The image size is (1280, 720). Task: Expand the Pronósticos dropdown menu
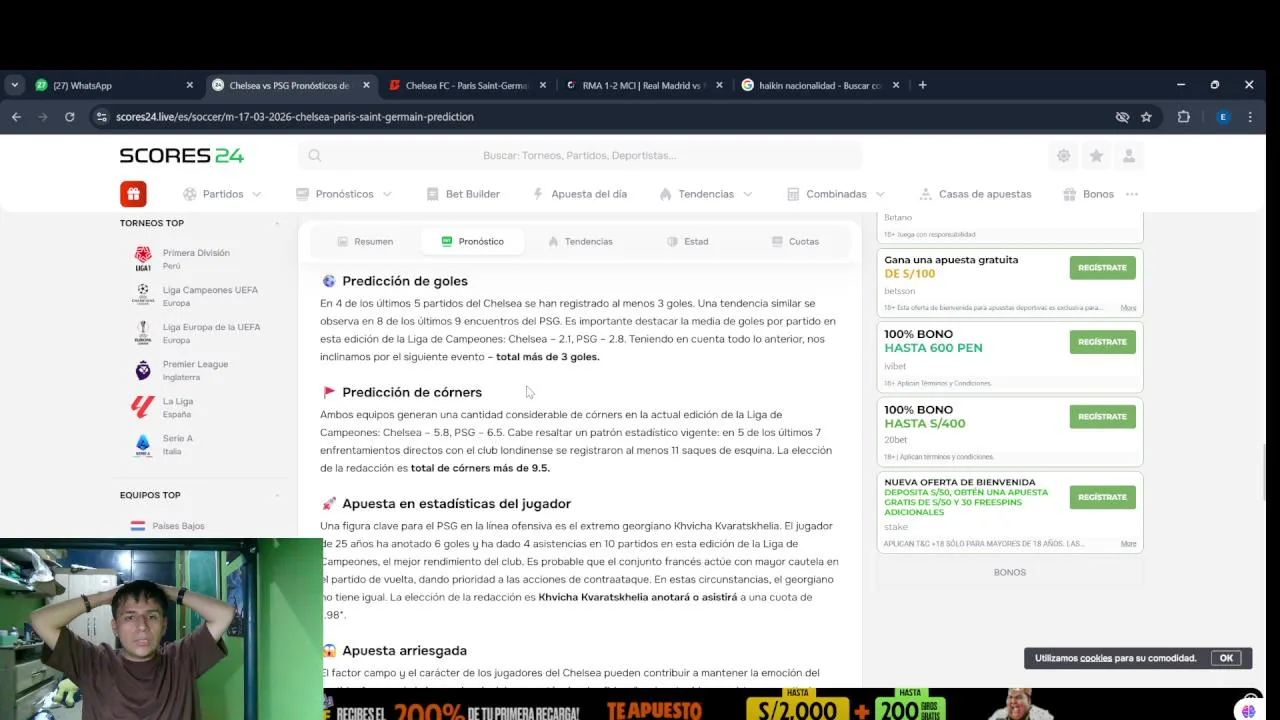[x=387, y=194]
